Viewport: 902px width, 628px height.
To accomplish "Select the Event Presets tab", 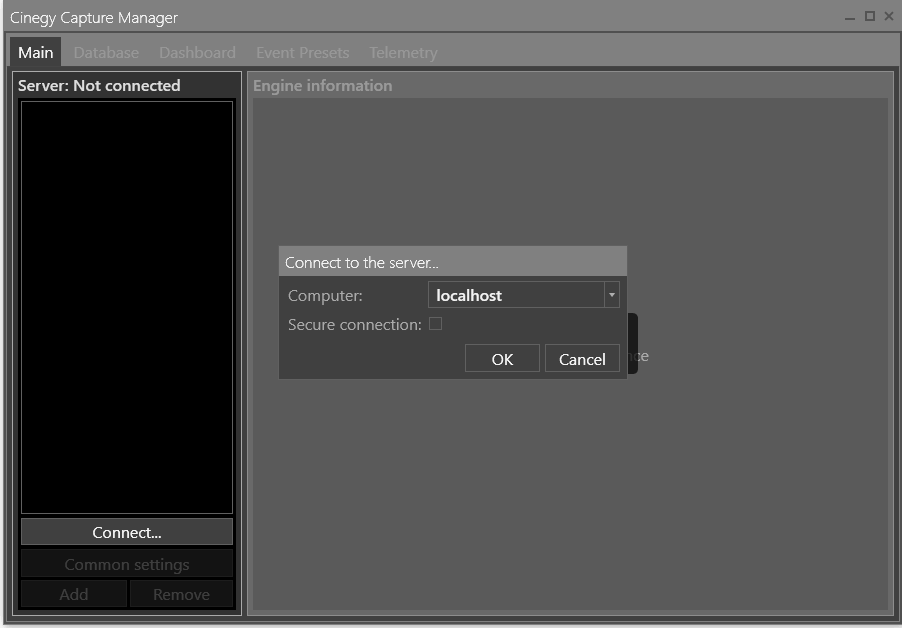I will pos(302,52).
